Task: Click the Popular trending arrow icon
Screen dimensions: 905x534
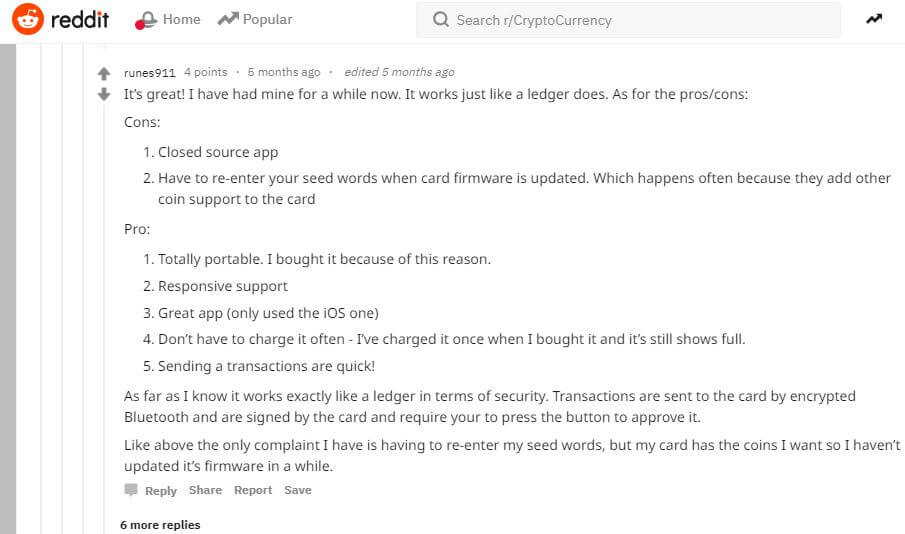Action: pyautogui.click(x=227, y=19)
